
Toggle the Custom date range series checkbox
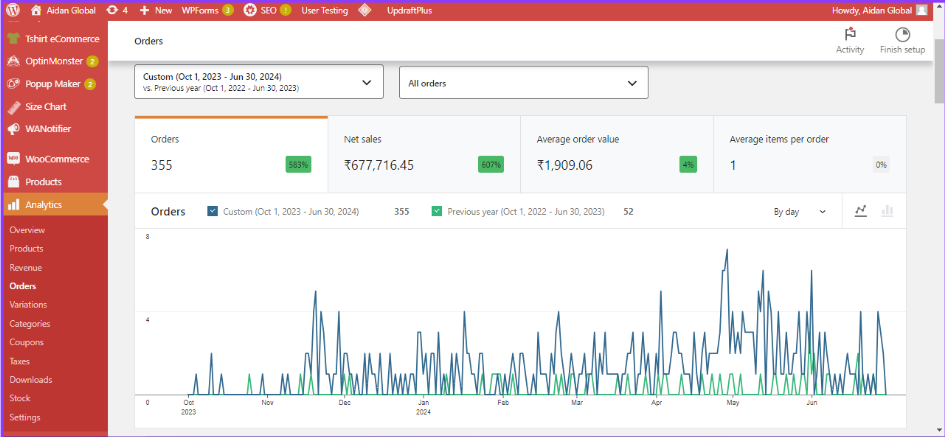pyautogui.click(x=212, y=211)
